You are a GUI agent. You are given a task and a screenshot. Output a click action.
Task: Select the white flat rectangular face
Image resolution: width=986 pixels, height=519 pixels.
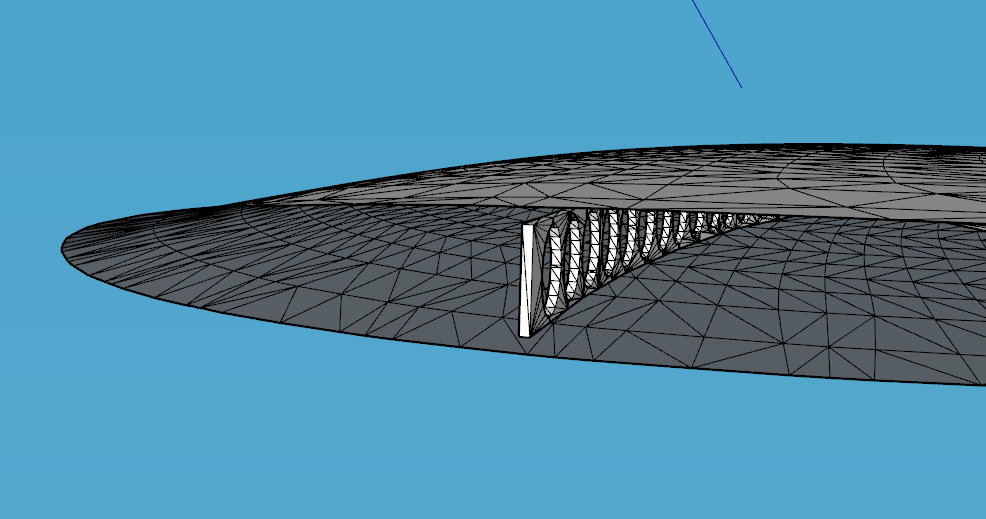[526, 281]
